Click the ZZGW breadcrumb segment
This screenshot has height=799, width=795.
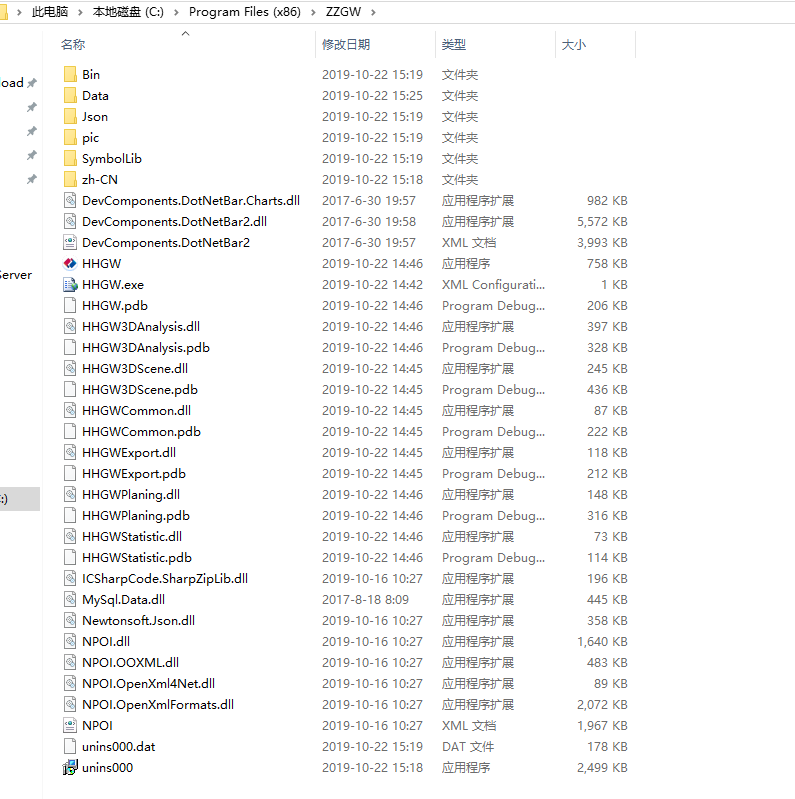[x=343, y=12]
